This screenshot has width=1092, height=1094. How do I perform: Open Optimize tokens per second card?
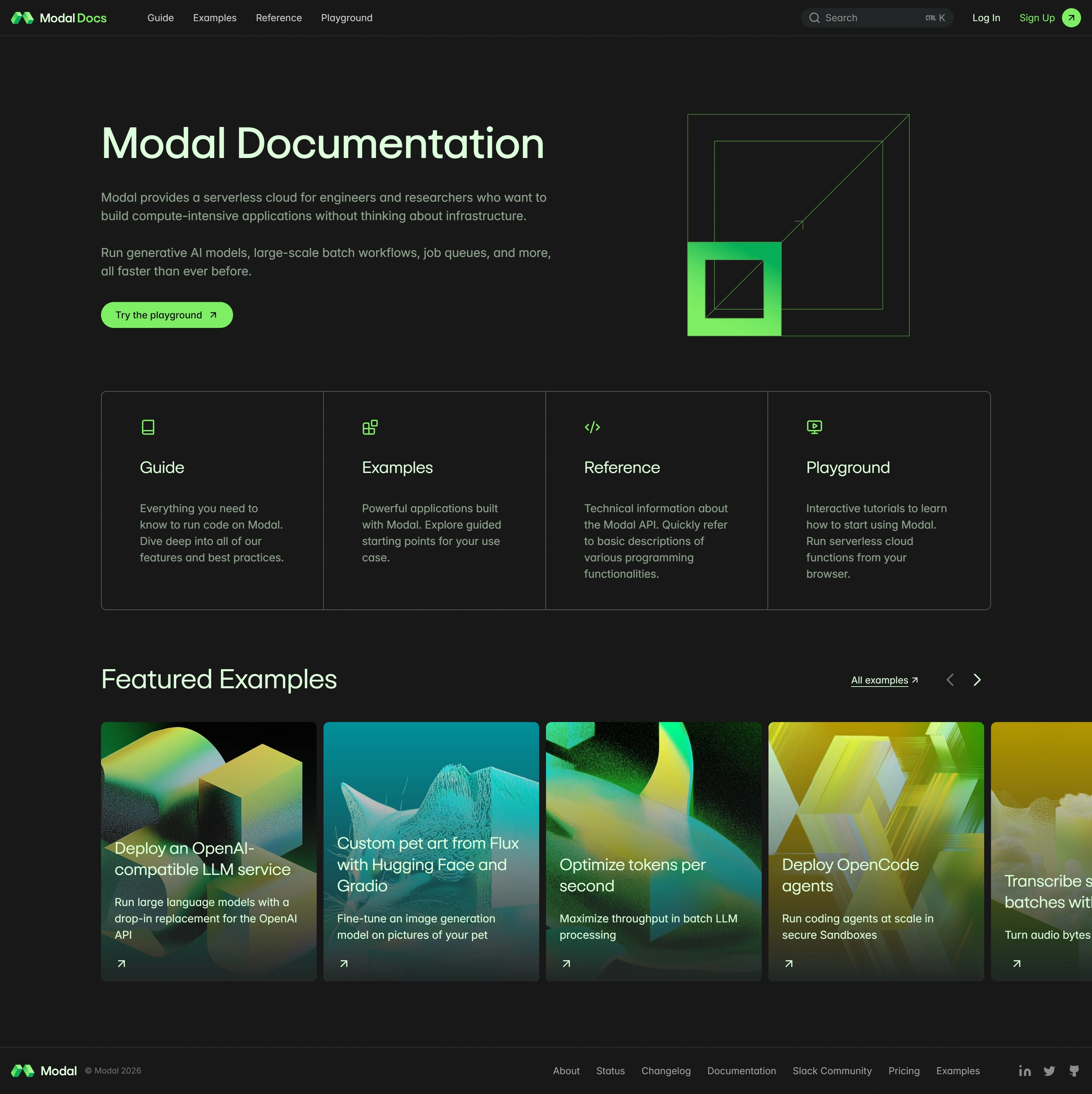(x=653, y=852)
